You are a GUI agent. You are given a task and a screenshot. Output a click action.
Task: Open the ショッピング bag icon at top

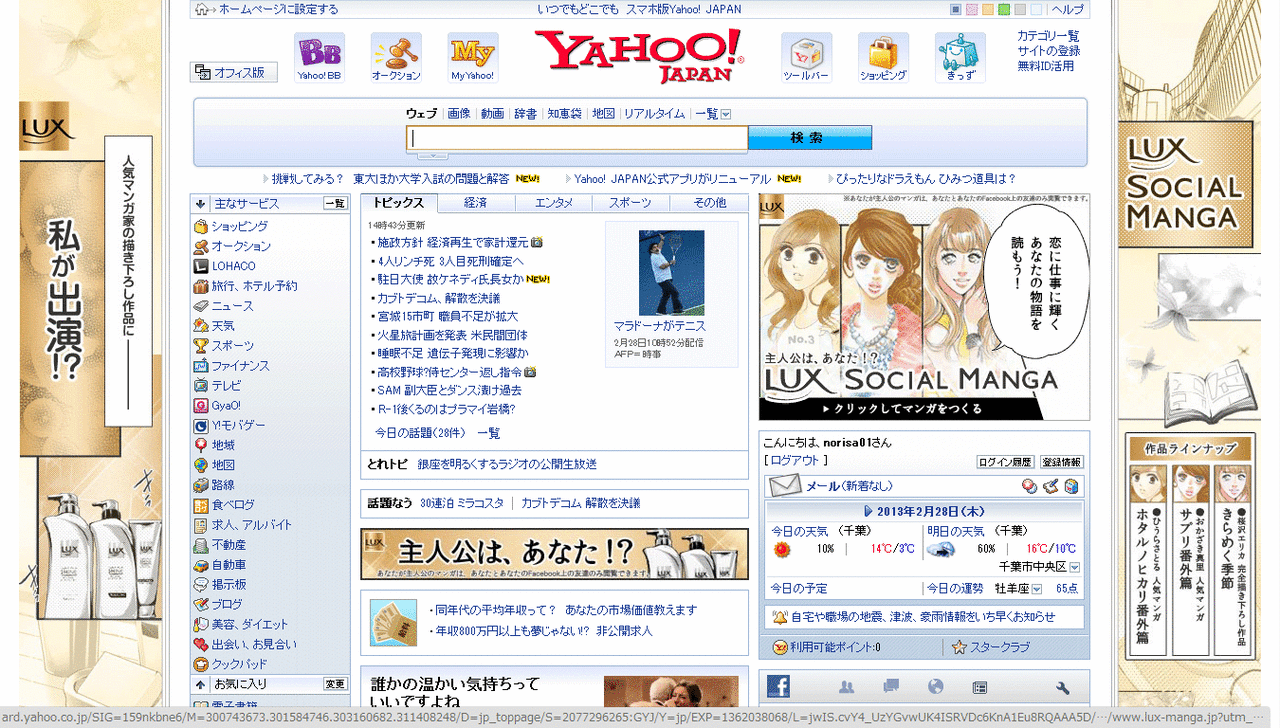[883, 57]
